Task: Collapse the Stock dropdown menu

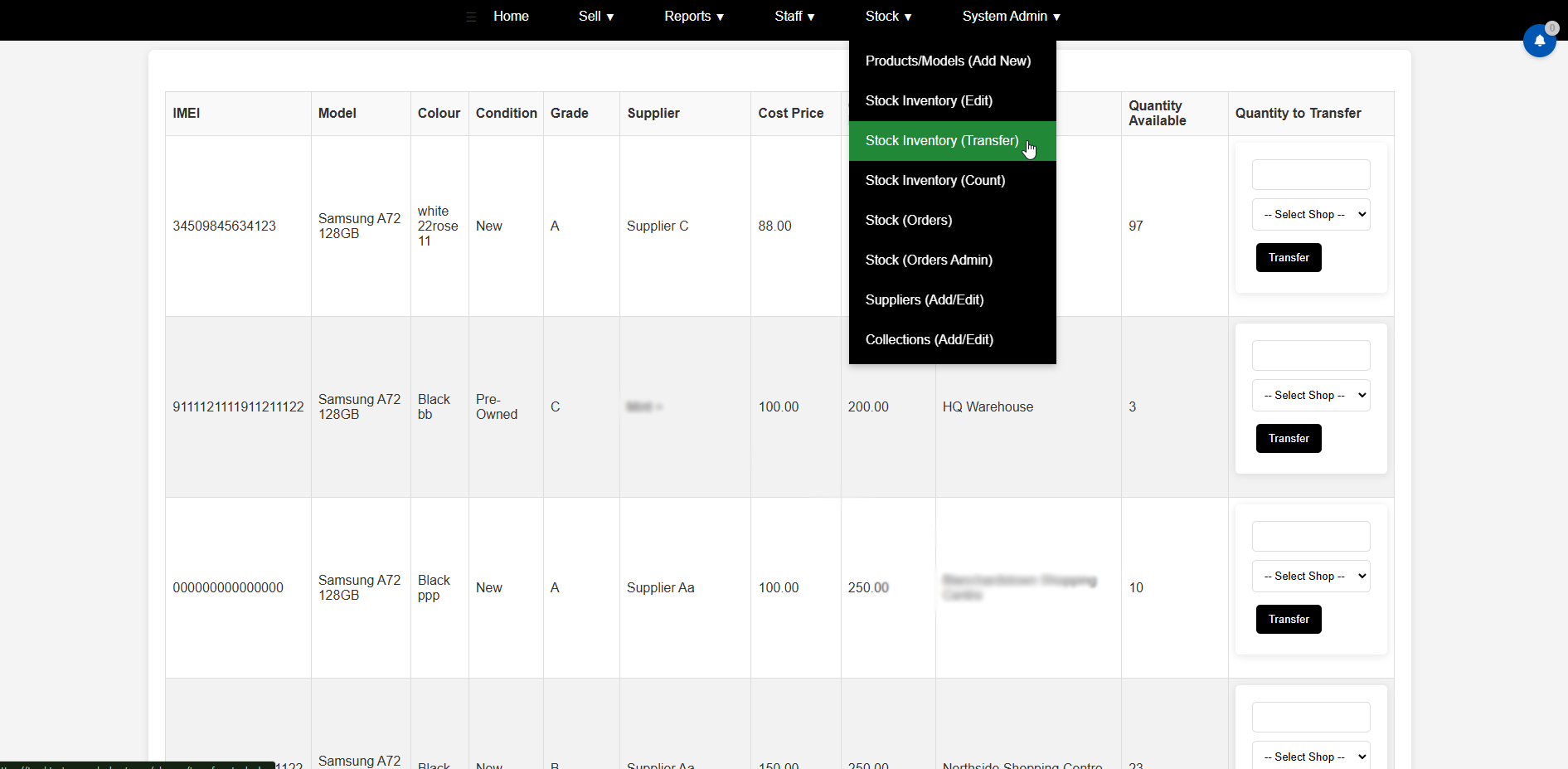Action: click(x=888, y=17)
